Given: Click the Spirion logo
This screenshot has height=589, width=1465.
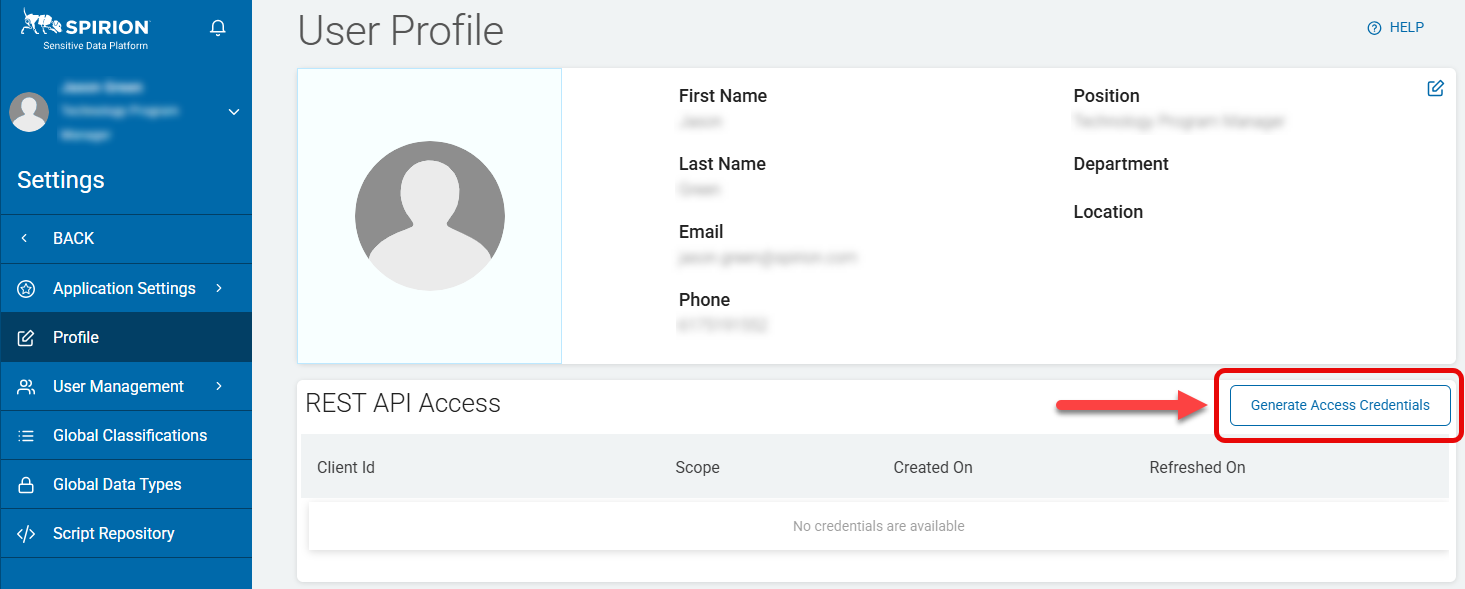Looking at the screenshot, I should click(84, 27).
